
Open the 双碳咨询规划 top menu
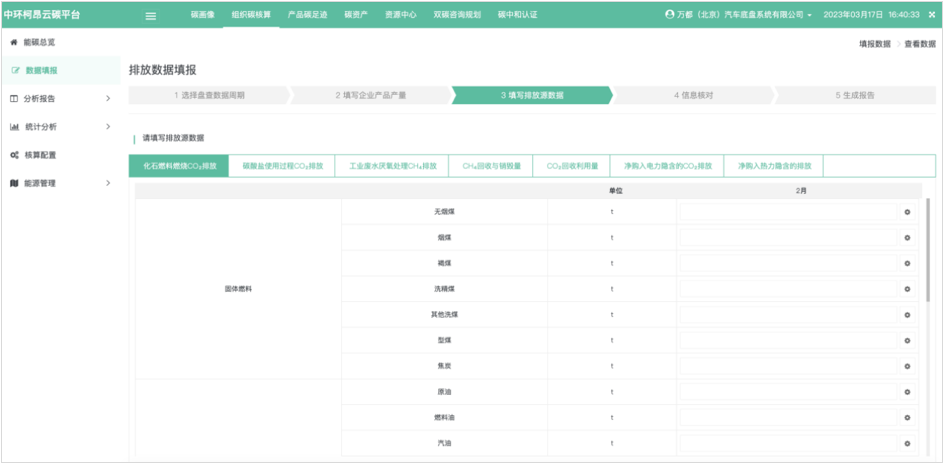click(x=457, y=15)
